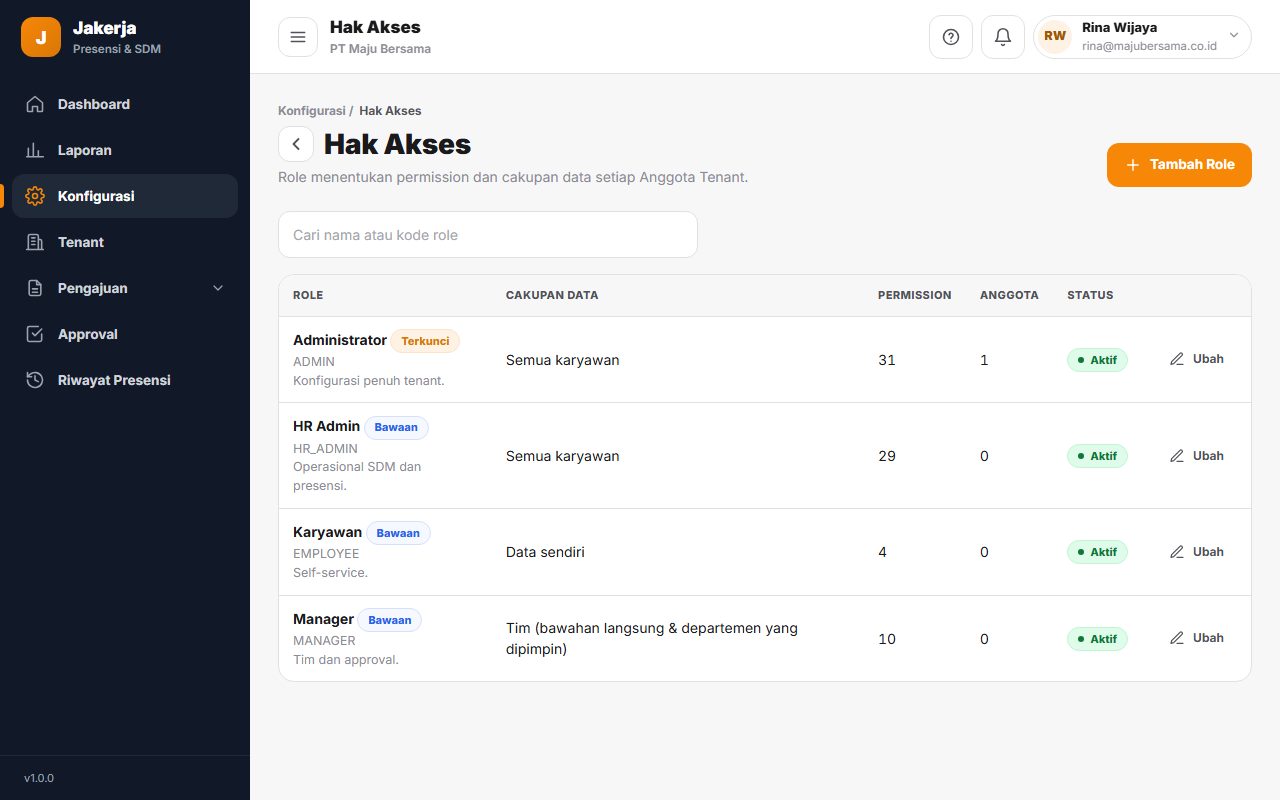
Task: Click the Tenant building icon
Action: pyautogui.click(x=35, y=242)
